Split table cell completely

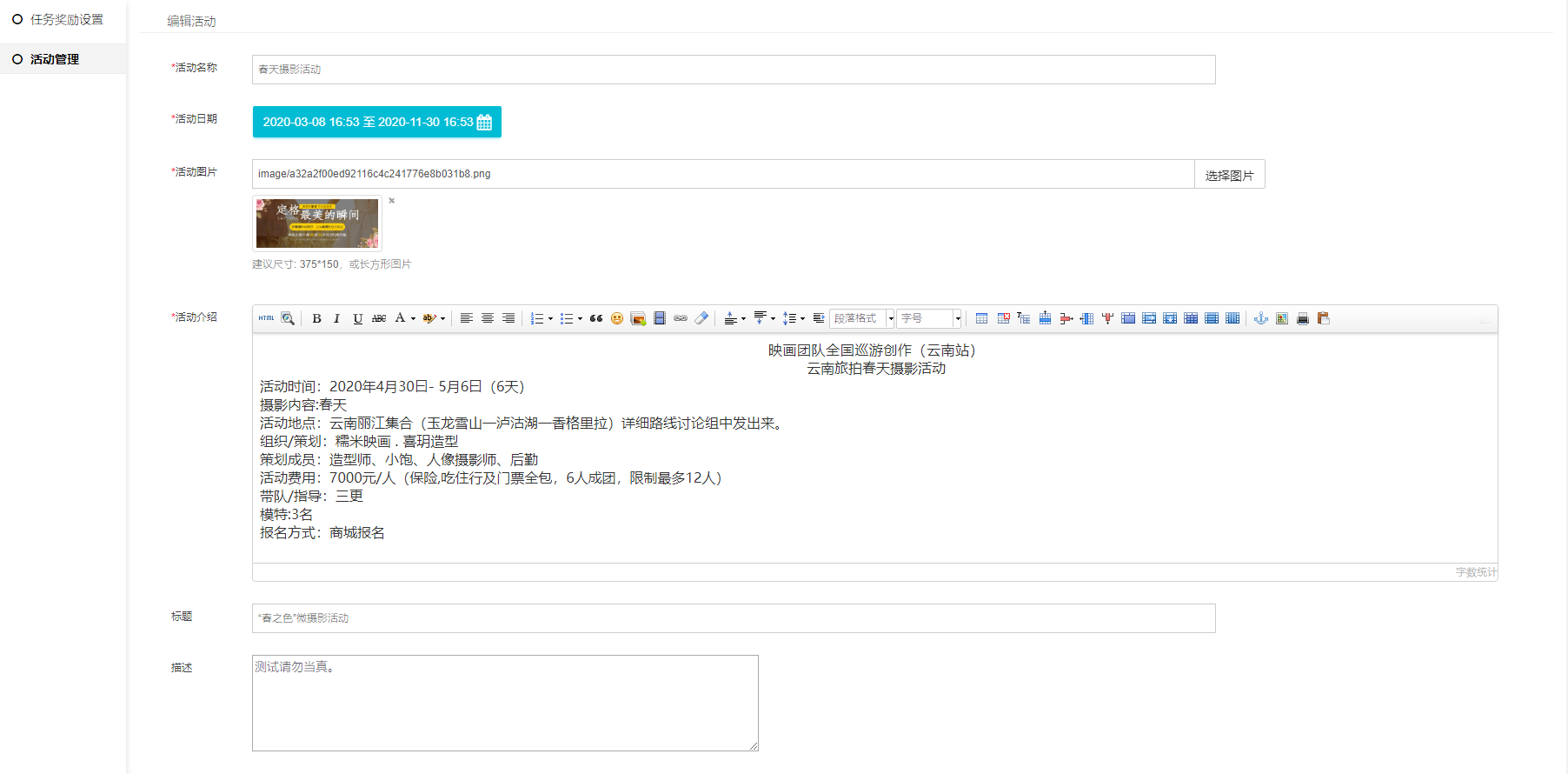[1191, 318]
